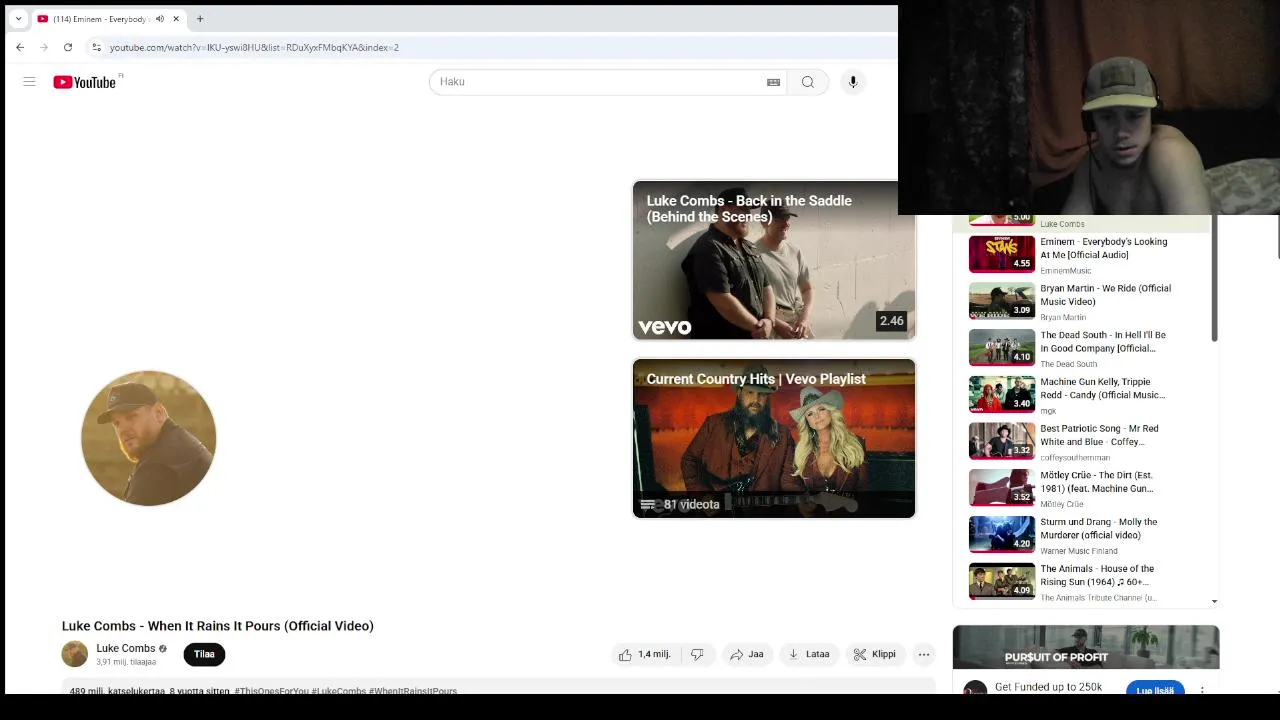Screen dimensions: 1280x720
Task: Like the video with thumbs up
Action: [x=644, y=654]
